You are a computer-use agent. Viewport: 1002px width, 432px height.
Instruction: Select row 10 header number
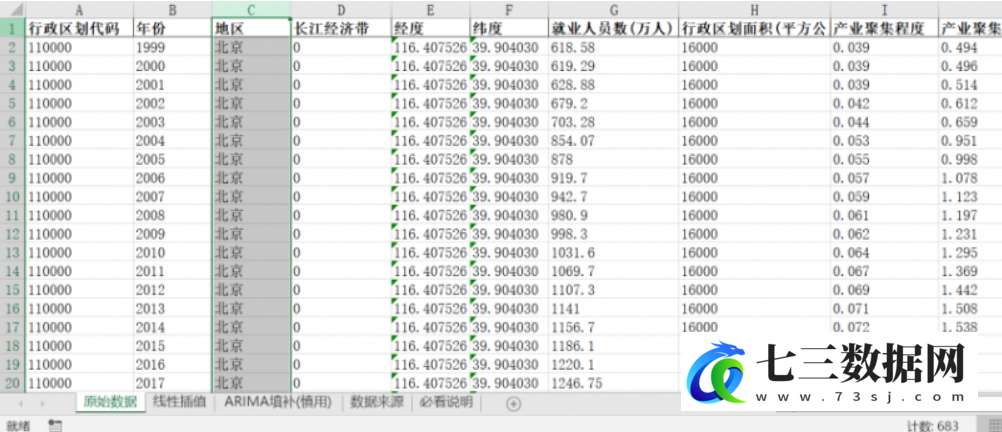[12, 196]
